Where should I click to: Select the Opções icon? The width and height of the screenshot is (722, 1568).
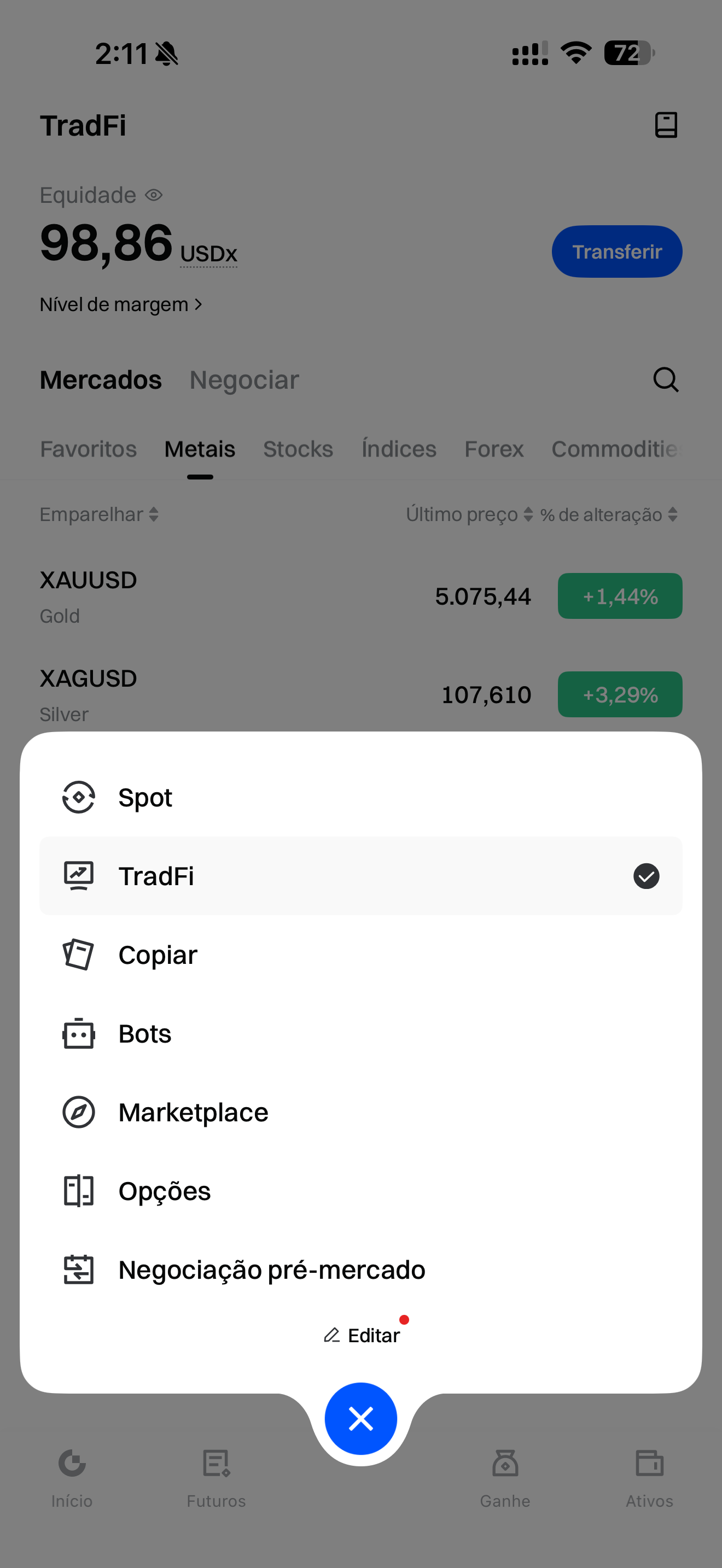(79, 1191)
